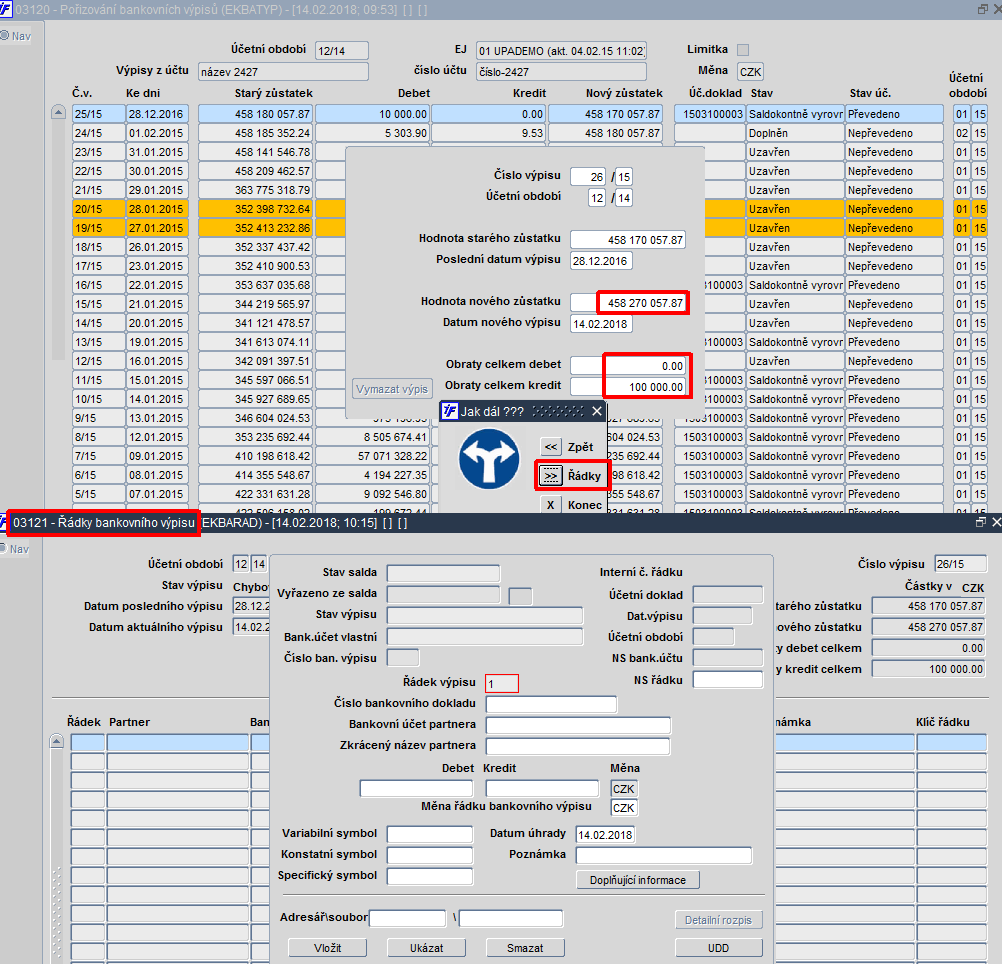1002x964 pixels.
Task: Restore the 03121 Řádky bankovního výpisu window
Action: coord(981,523)
